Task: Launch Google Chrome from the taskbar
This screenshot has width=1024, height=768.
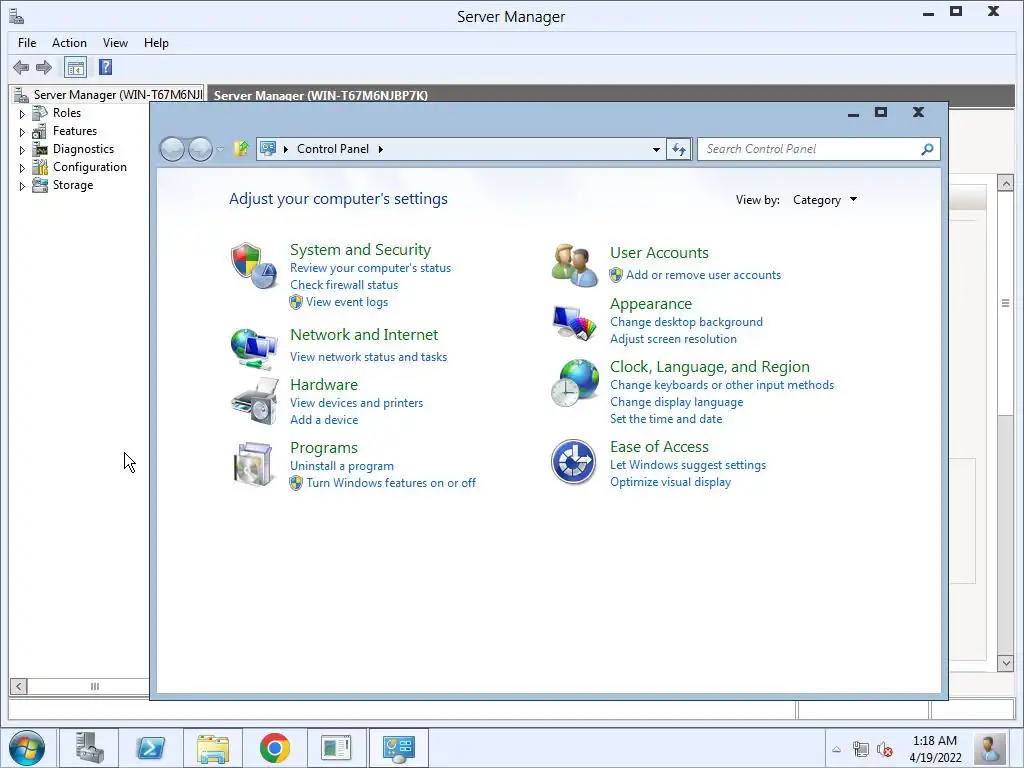Action: [275, 748]
